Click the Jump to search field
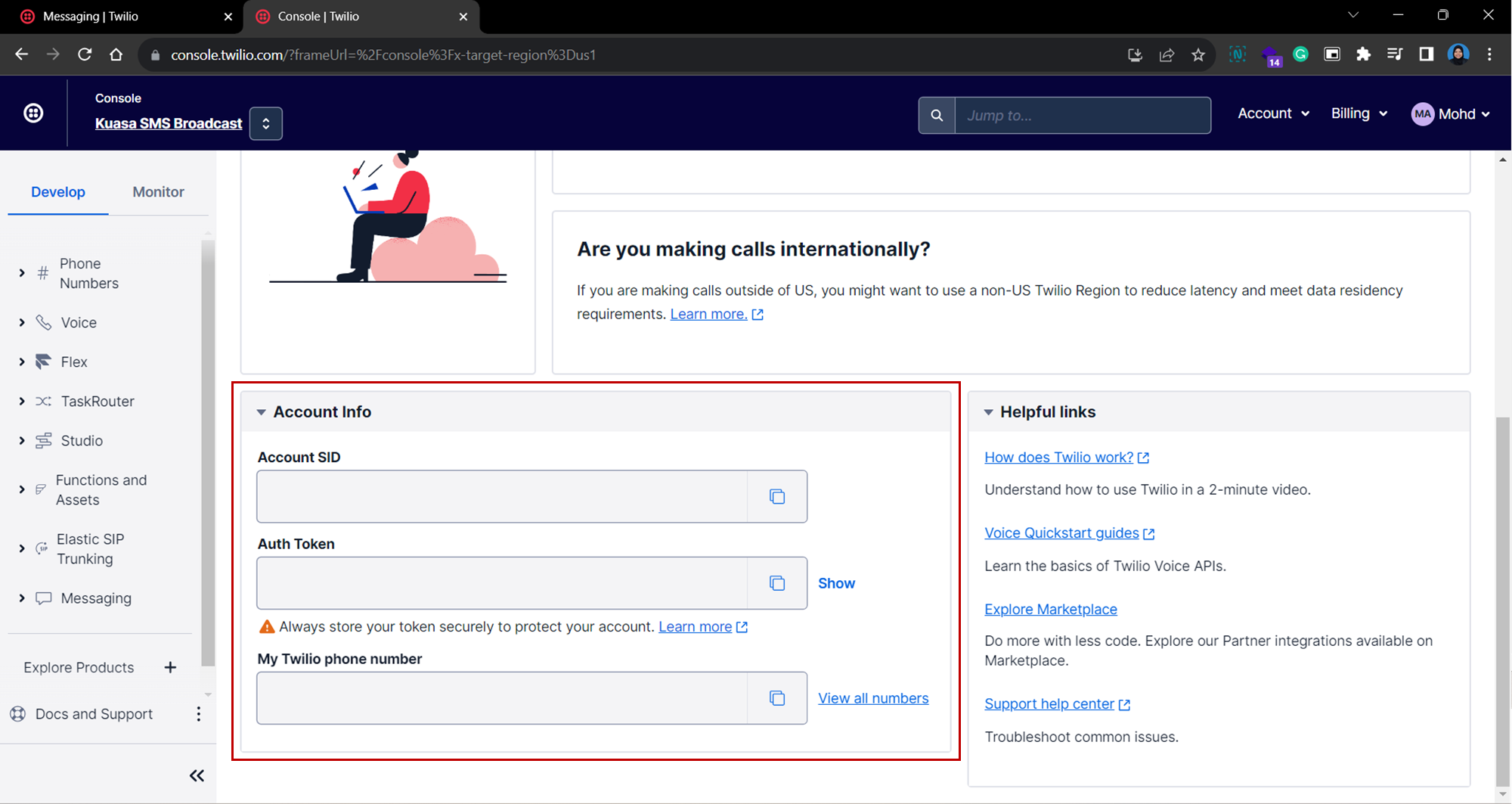 [1082, 116]
